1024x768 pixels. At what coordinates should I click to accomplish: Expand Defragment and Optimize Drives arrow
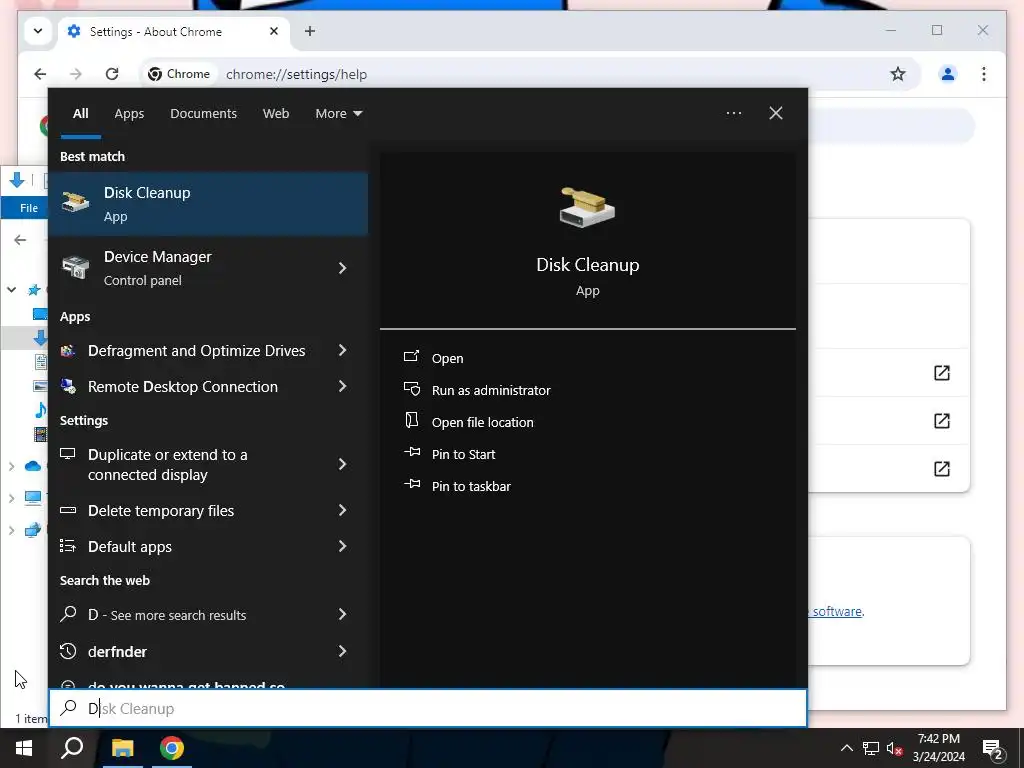[342, 350]
